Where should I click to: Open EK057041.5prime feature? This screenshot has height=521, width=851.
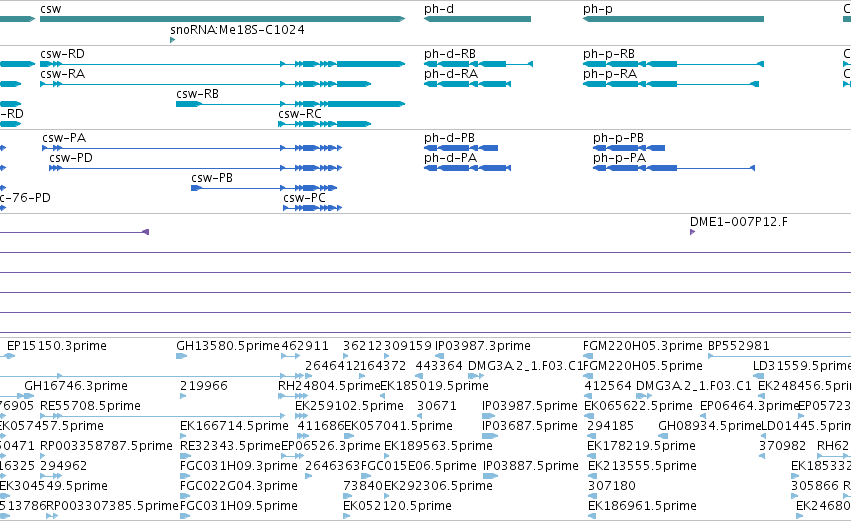pos(398,426)
